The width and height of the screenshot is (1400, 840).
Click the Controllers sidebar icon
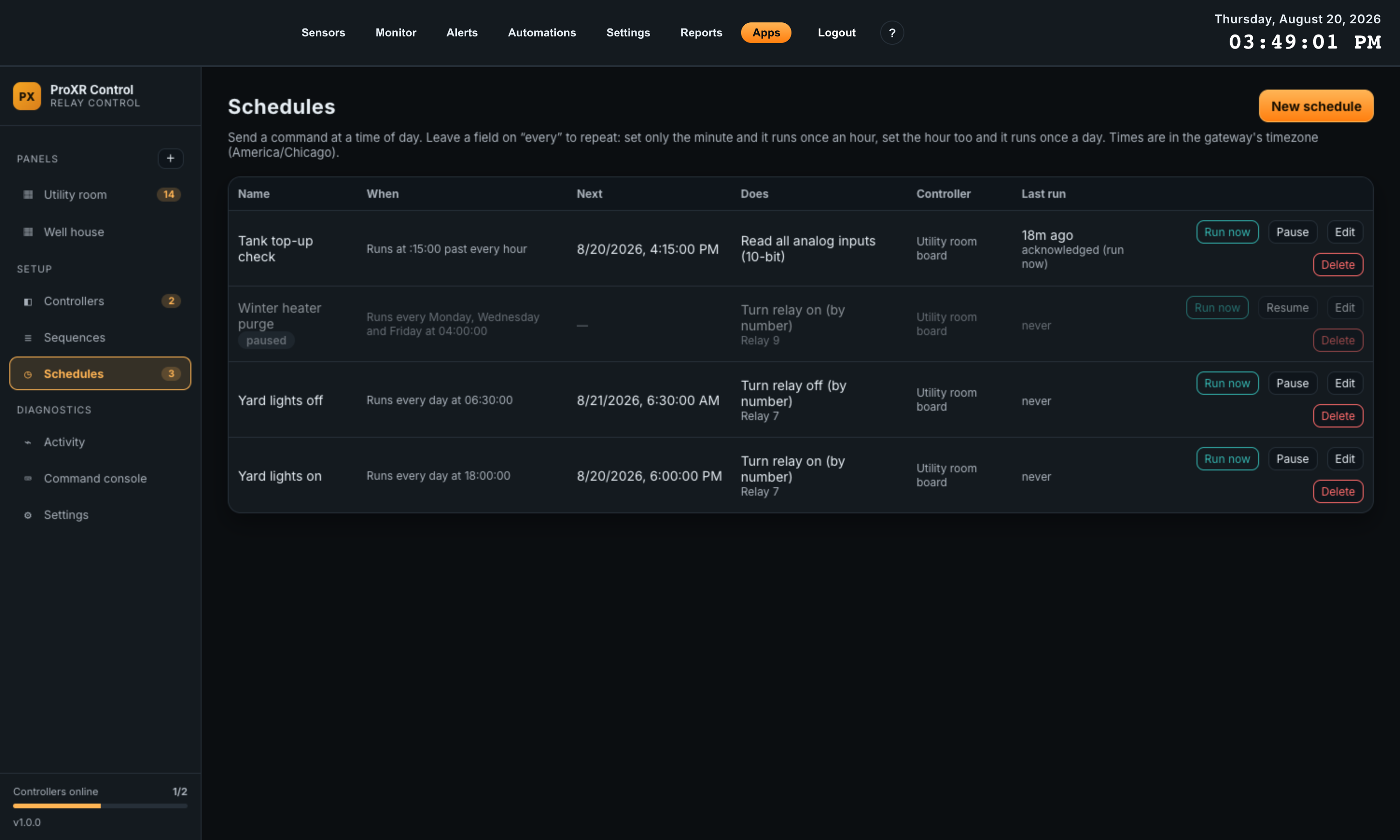(28, 301)
